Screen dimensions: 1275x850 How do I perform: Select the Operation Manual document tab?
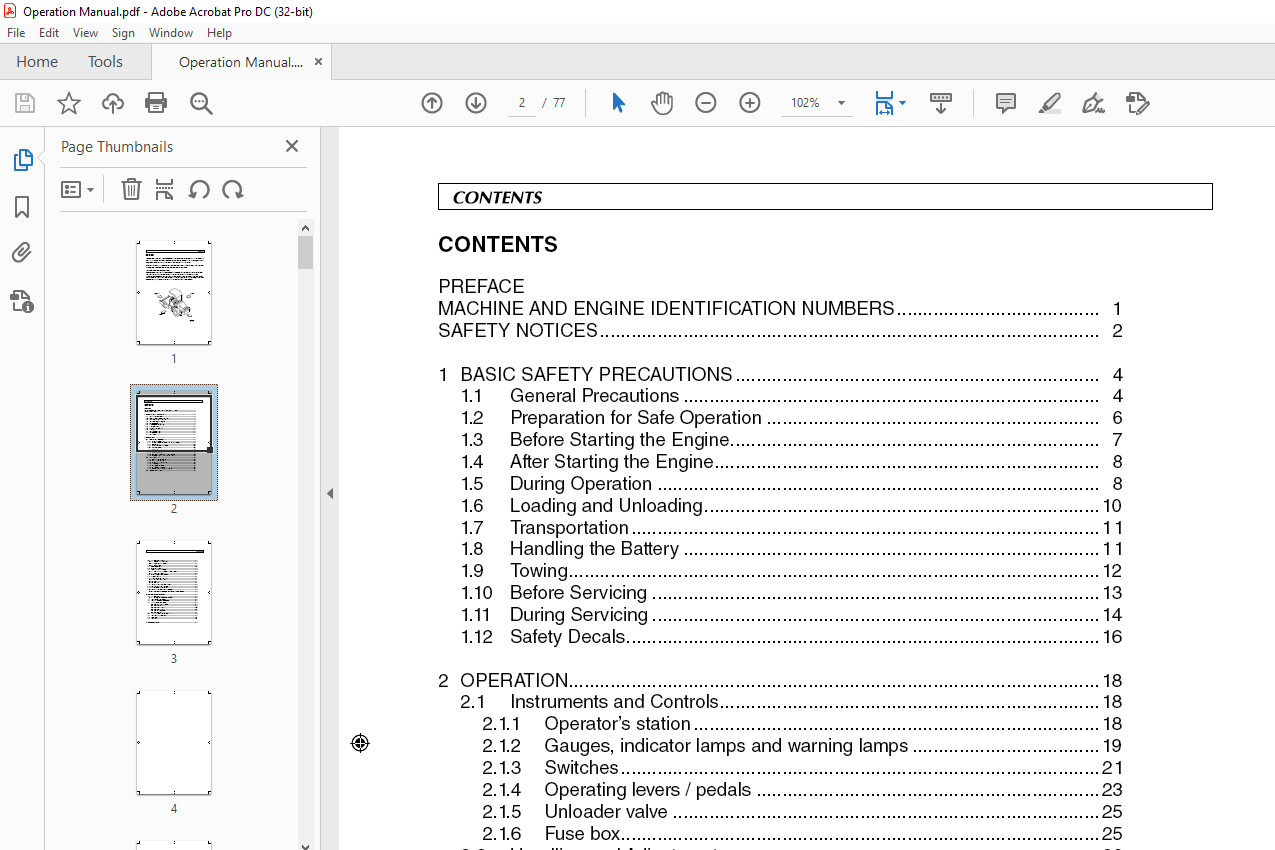pyautogui.click(x=241, y=62)
